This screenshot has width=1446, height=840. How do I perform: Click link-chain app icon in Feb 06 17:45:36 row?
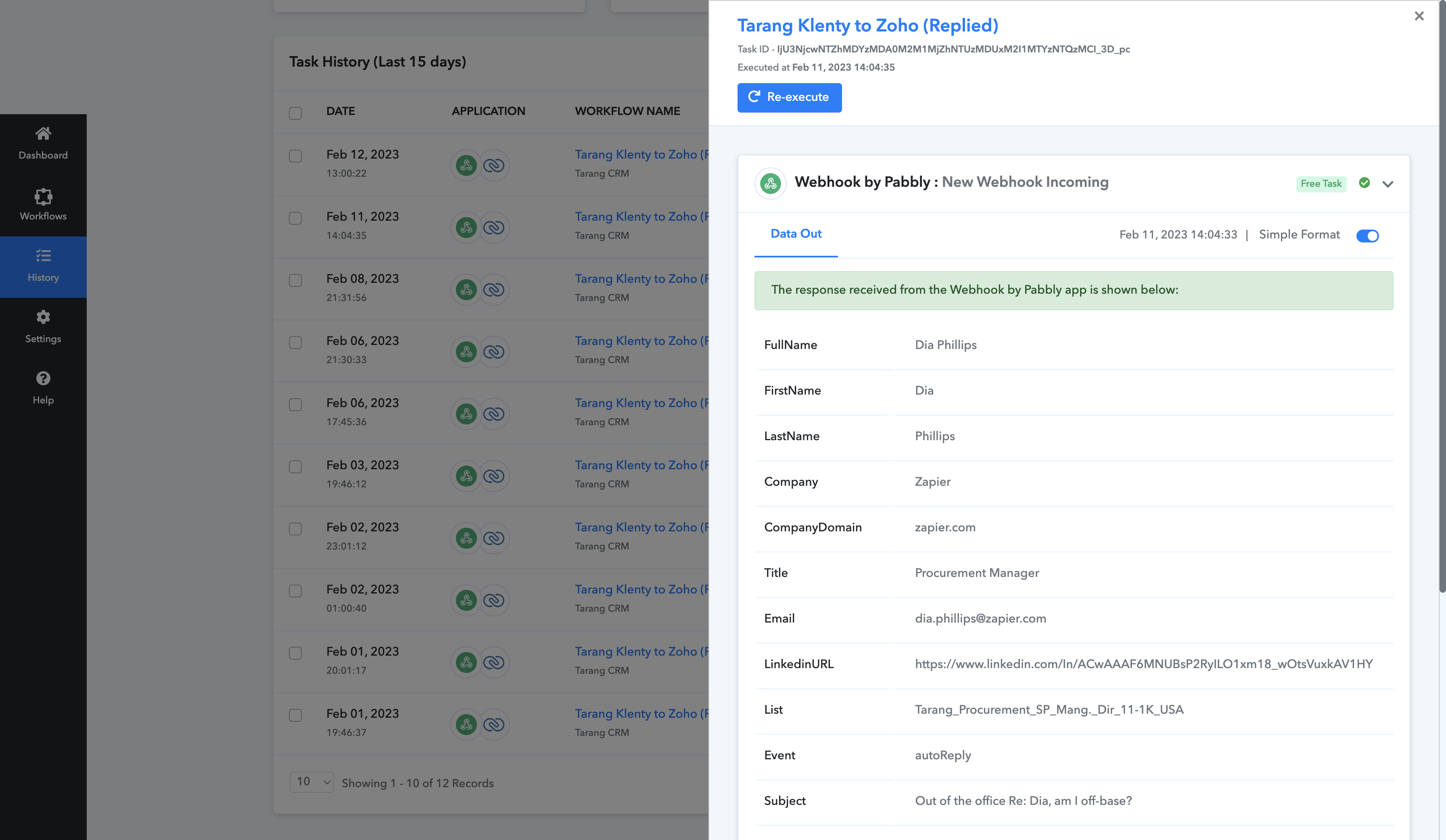494,414
